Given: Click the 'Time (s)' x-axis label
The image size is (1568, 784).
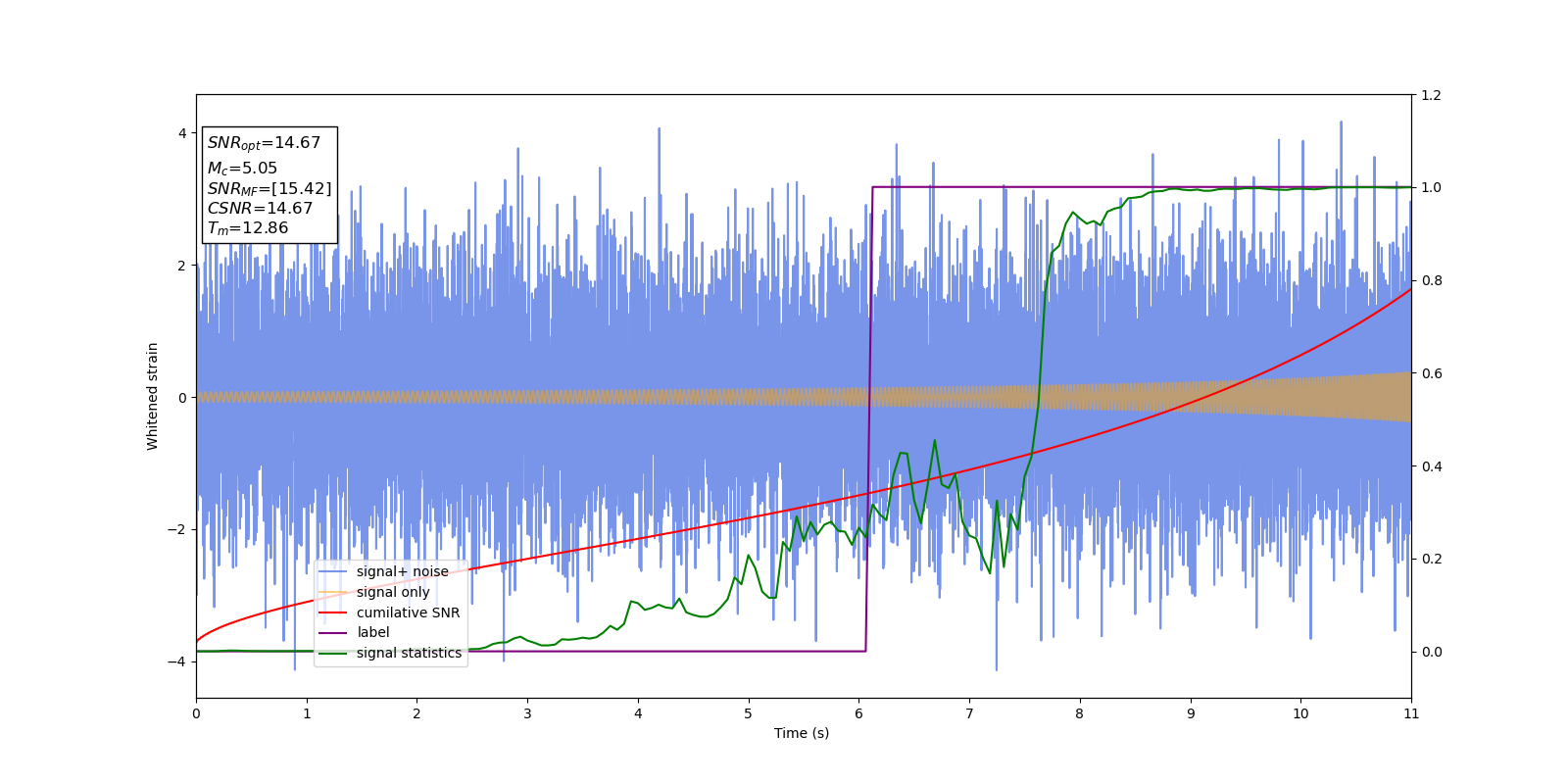Looking at the screenshot, I should click(802, 733).
